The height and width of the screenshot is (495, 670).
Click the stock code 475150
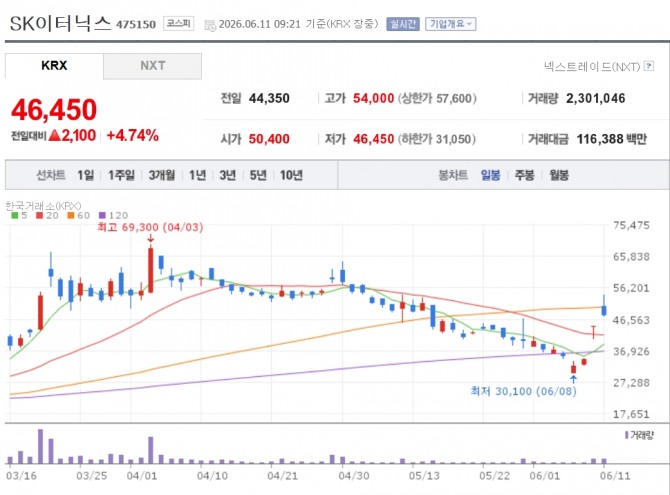(x=136, y=24)
